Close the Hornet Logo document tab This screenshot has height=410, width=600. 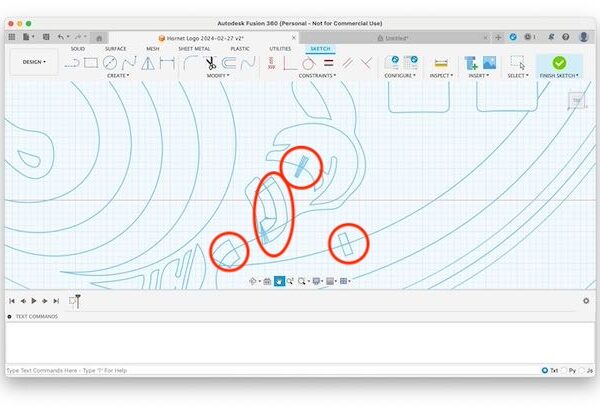point(294,38)
